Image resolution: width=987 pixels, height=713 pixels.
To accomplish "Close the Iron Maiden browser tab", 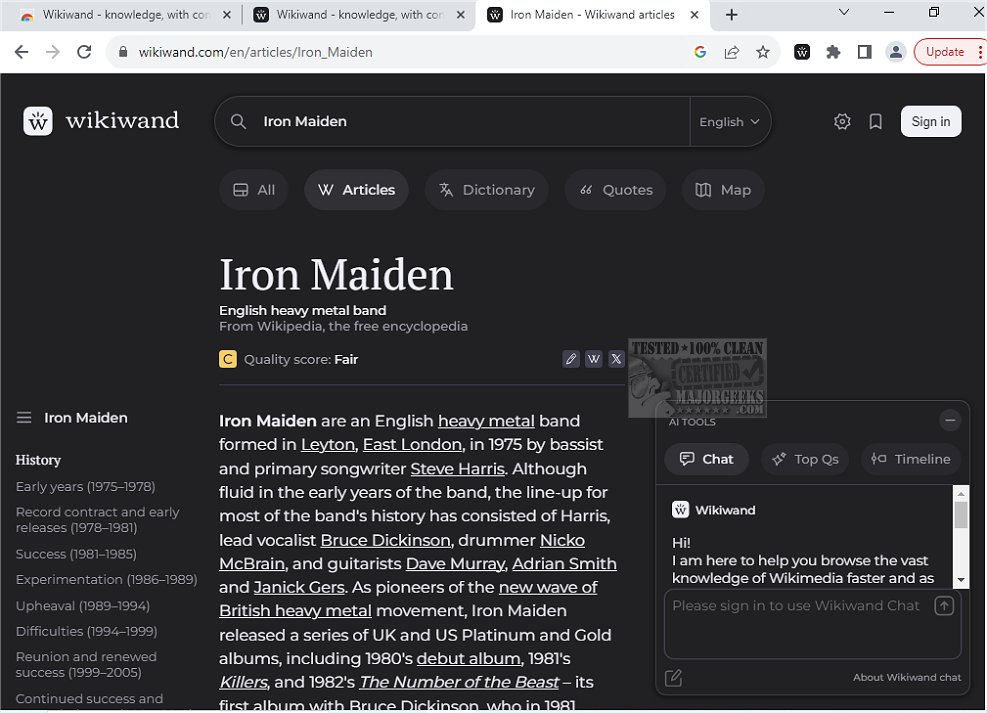I will click(694, 14).
